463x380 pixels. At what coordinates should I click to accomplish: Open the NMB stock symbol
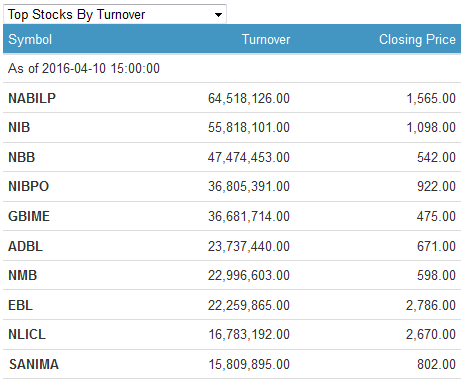tap(23, 275)
